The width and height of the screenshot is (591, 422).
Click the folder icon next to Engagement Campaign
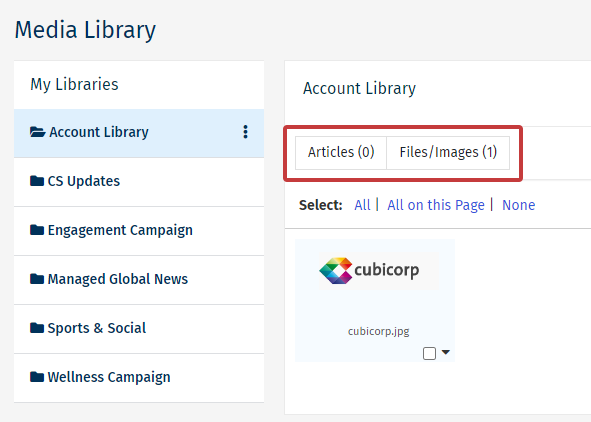click(37, 230)
